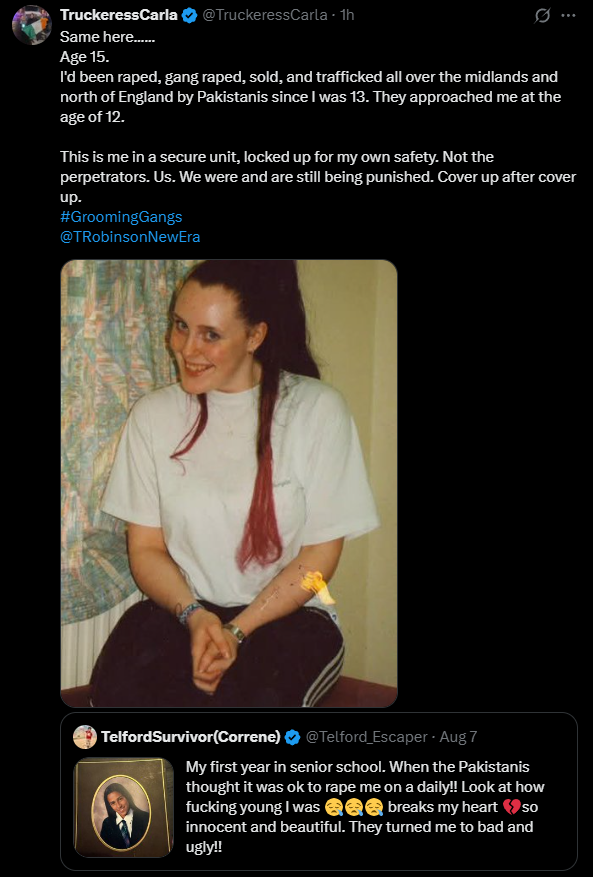Image resolution: width=593 pixels, height=877 pixels.
Task: Open the @TRobinsonNewEra mention link
Action: (130, 237)
